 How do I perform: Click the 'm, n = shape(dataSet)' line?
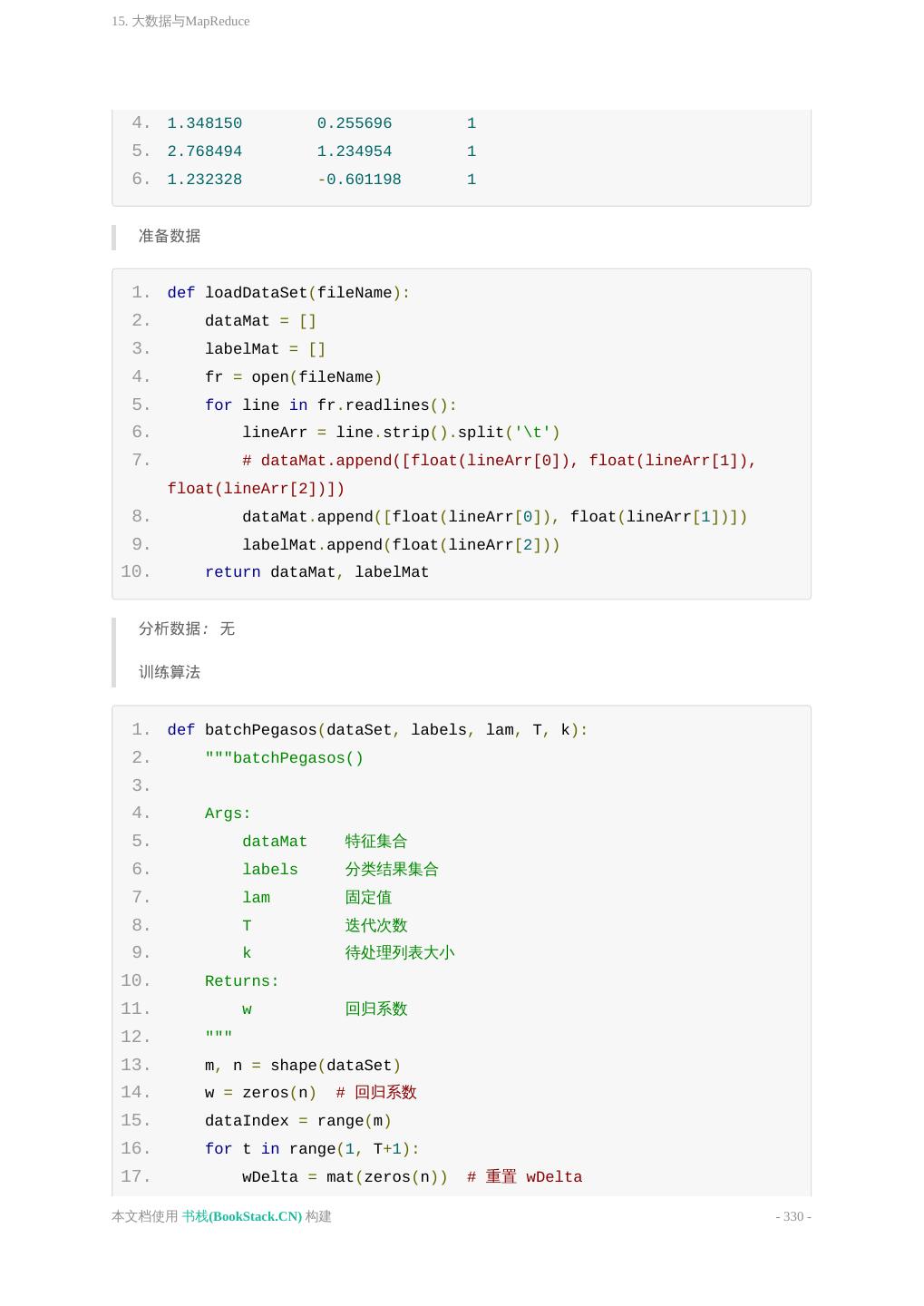pyautogui.click(x=302, y=1066)
